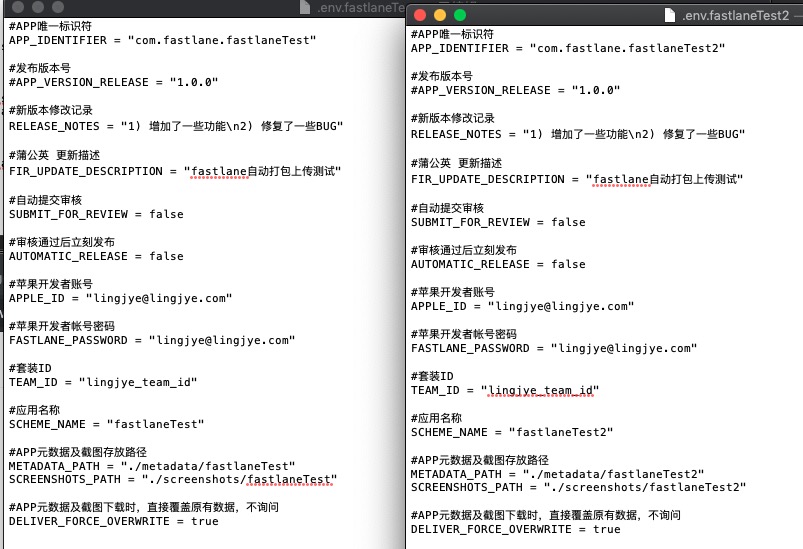Minimize the .env.fastlaneTest2 window with the yellow button
This screenshot has width=803, height=549.
pyautogui.click(x=440, y=15)
